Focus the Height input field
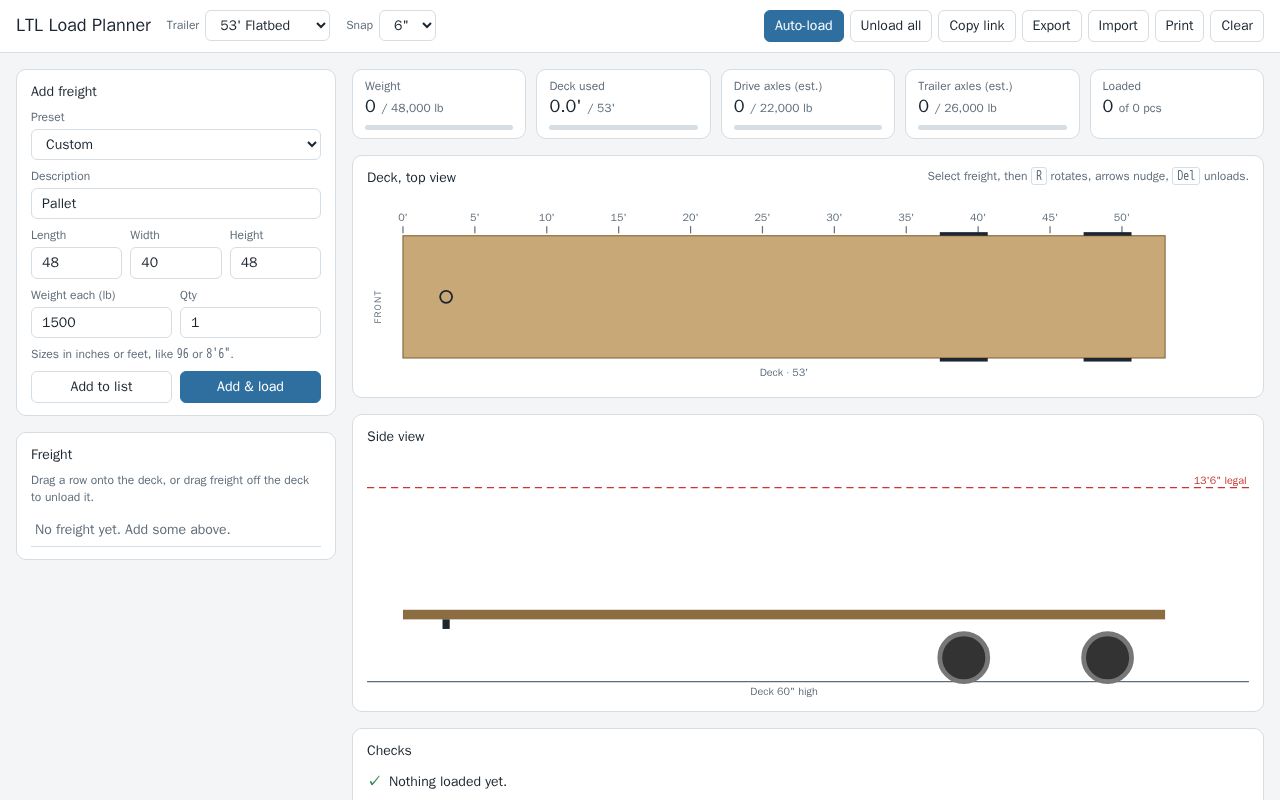The image size is (1280, 800). tap(275, 263)
